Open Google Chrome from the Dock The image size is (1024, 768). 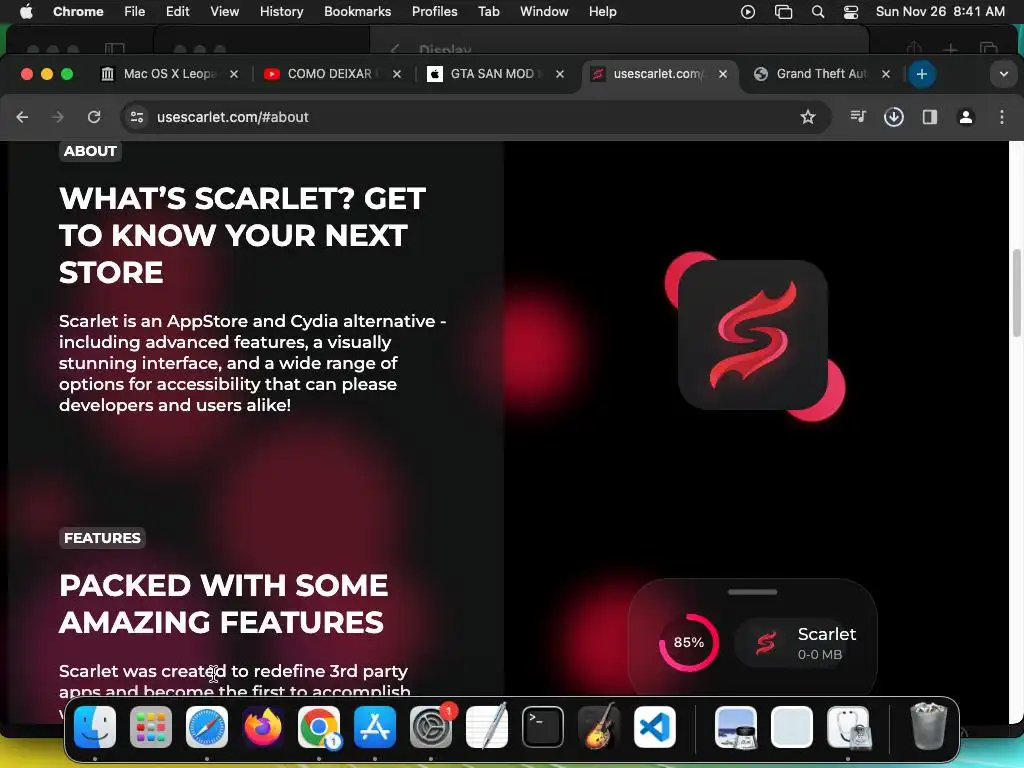click(x=319, y=727)
